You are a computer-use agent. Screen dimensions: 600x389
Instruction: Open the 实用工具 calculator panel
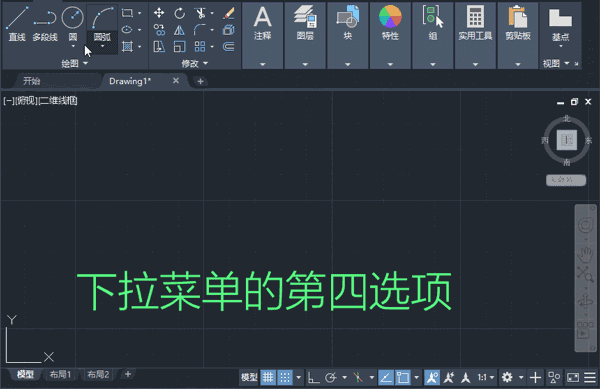click(x=475, y=35)
